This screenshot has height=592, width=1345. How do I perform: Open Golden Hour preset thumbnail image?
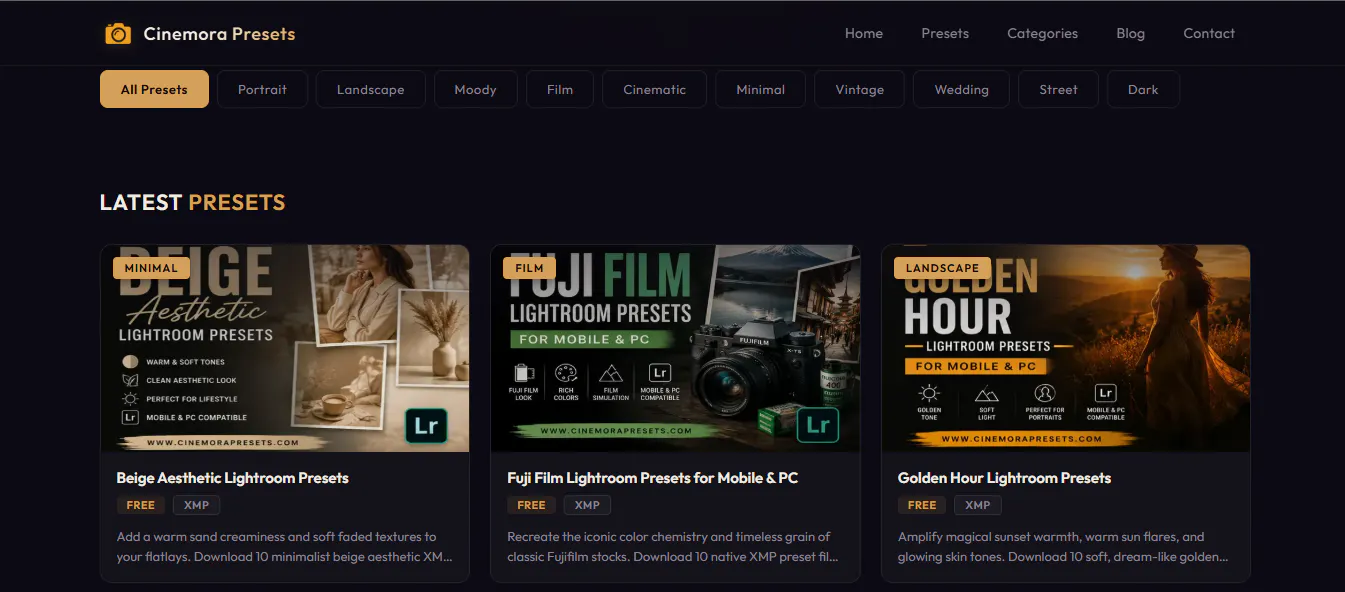(1066, 348)
